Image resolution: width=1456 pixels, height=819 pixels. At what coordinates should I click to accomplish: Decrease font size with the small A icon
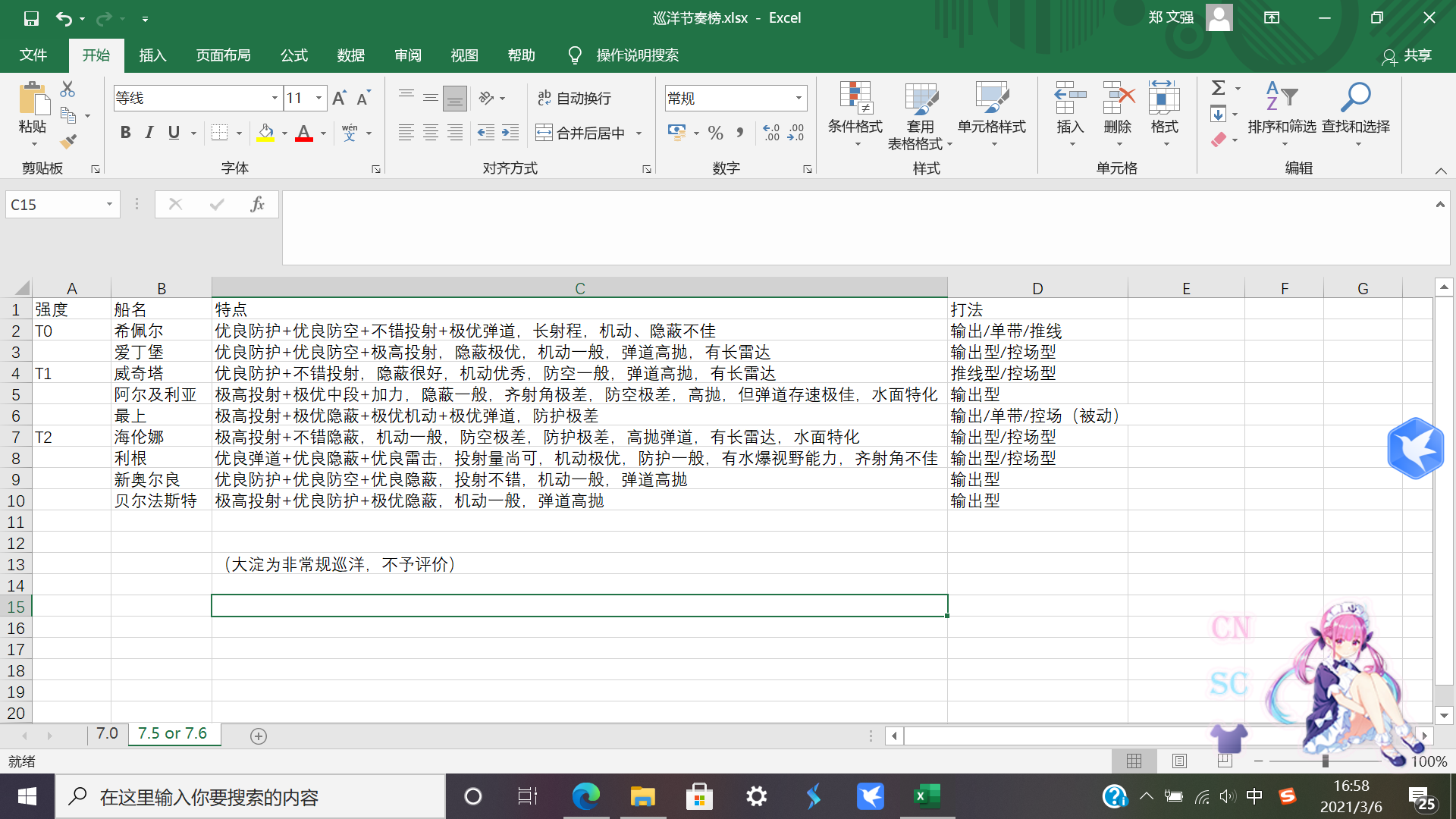tap(363, 98)
